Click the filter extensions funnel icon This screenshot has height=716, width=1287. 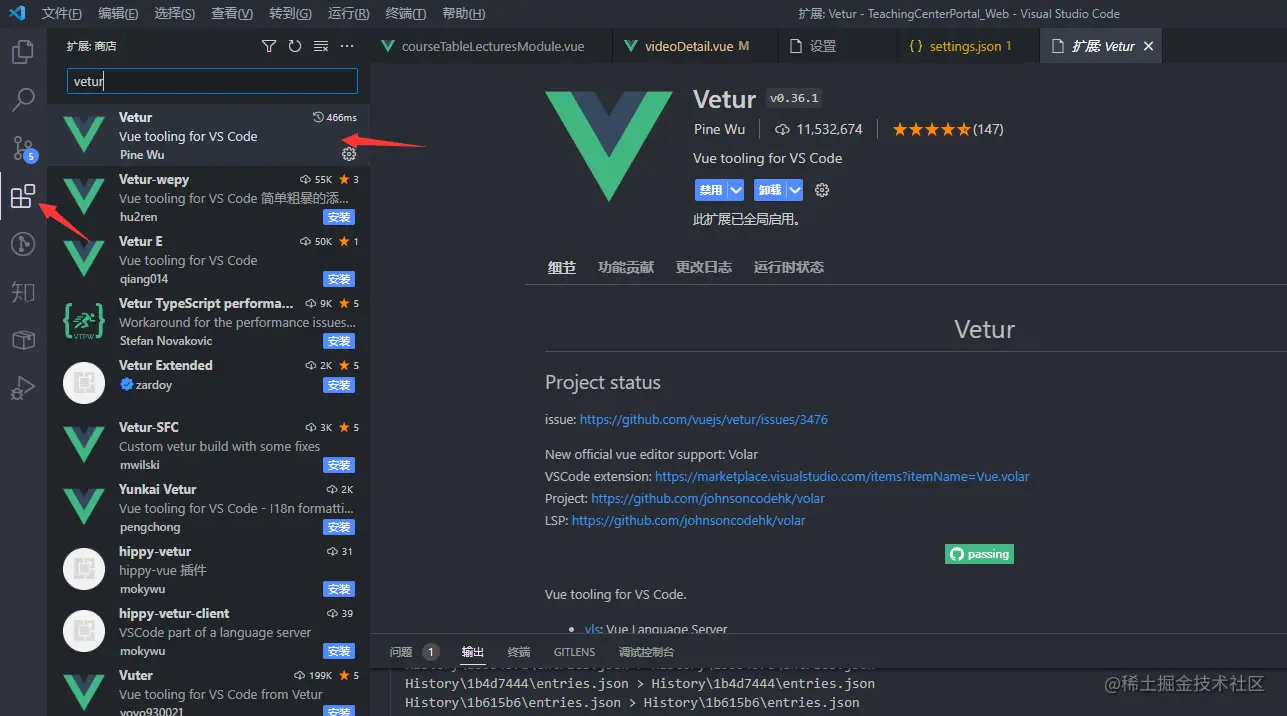(x=269, y=46)
